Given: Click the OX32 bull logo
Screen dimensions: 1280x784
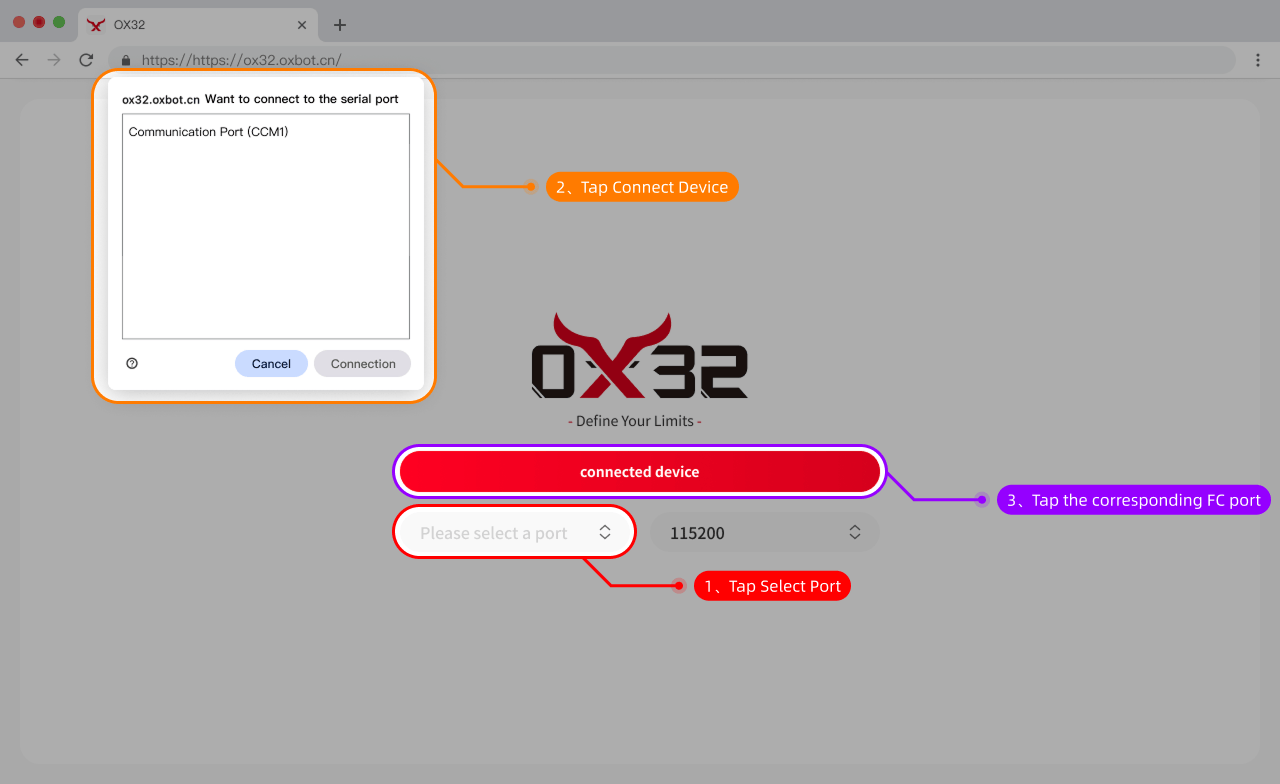Looking at the screenshot, I should pos(639,355).
